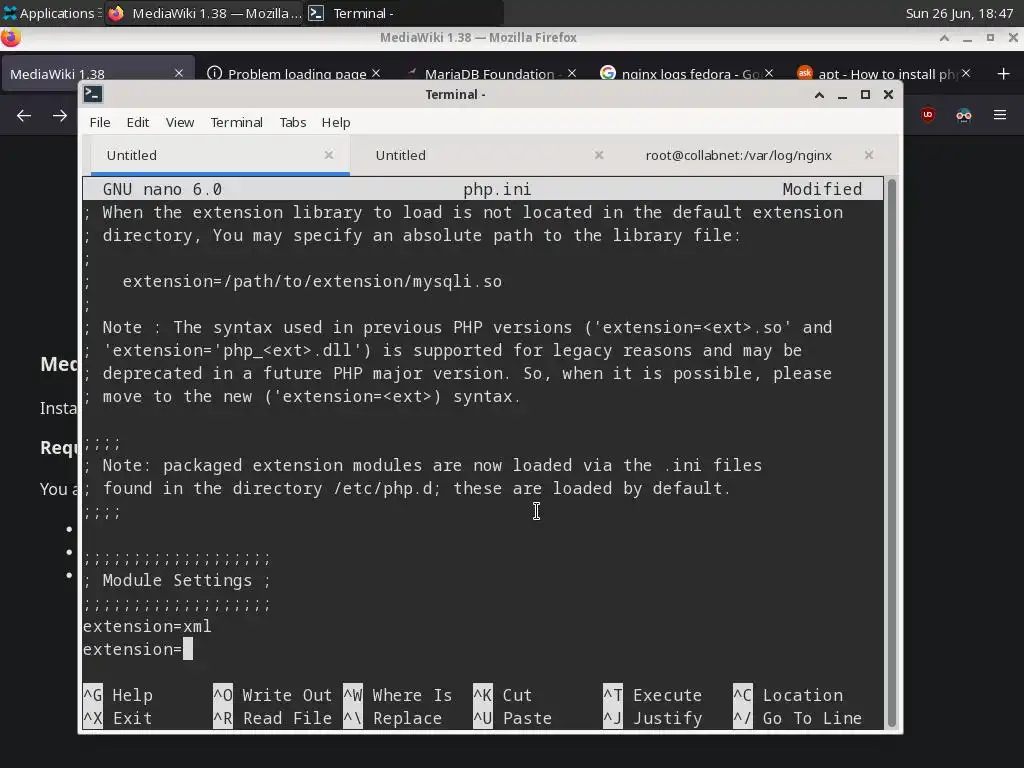Click the ^\ Replace shortcut label
The height and width of the screenshot is (768, 1024).
(x=393, y=718)
